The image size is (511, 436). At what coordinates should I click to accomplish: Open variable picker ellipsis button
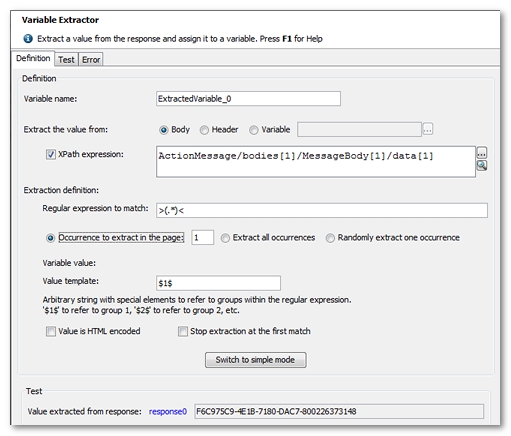tap(428, 129)
